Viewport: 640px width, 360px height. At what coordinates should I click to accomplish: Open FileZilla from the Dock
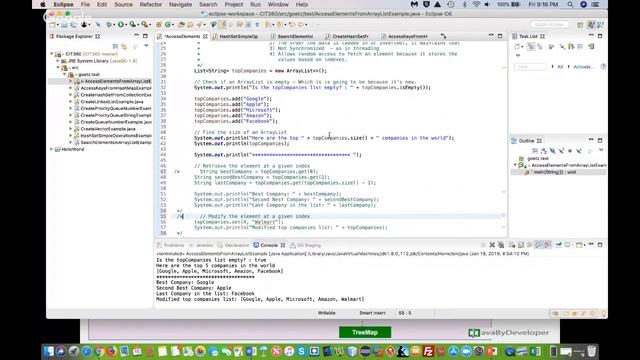click(x=428, y=351)
